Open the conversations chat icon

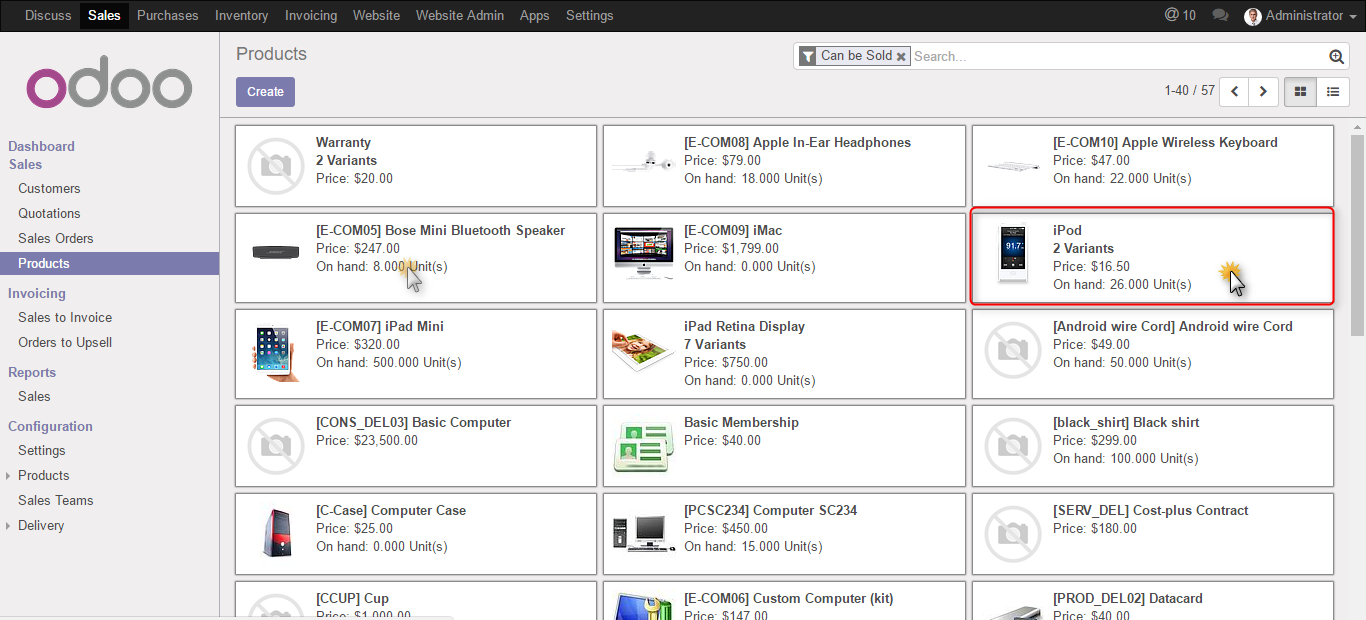(x=1220, y=16)
